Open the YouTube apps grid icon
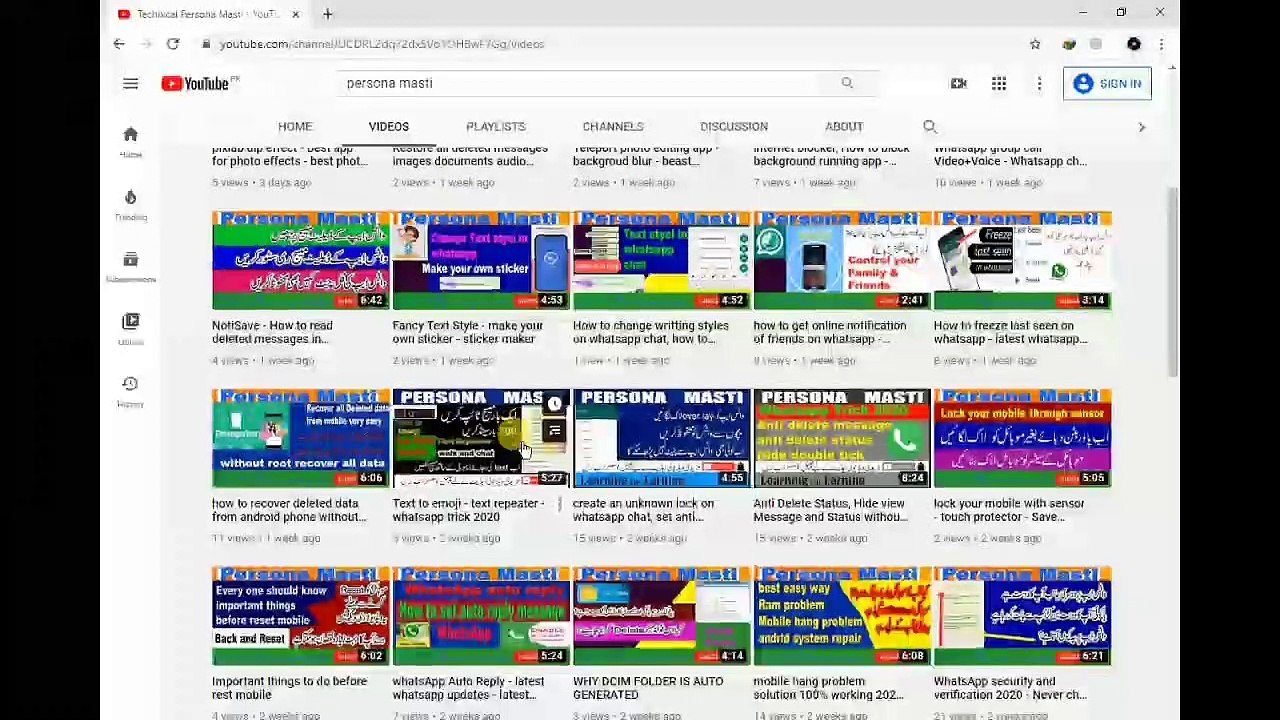The height and width of the screenshot is (720, 1280). pyautogui.click(x=999, y=84)
